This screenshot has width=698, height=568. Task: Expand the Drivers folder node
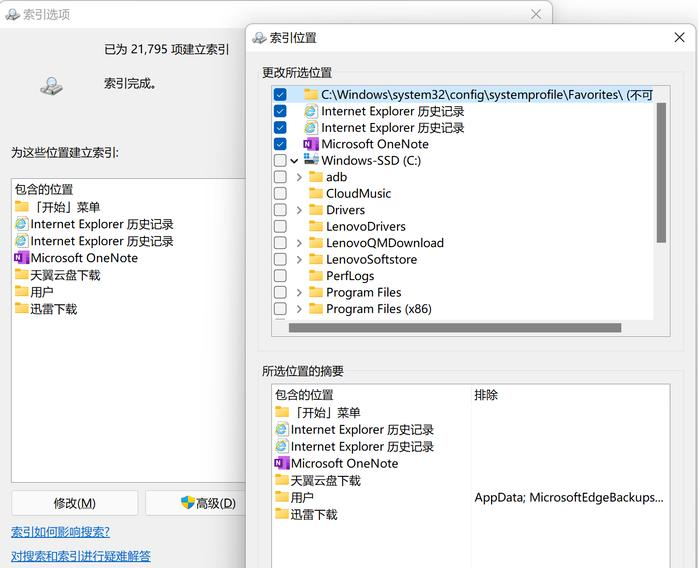[299, 210]
